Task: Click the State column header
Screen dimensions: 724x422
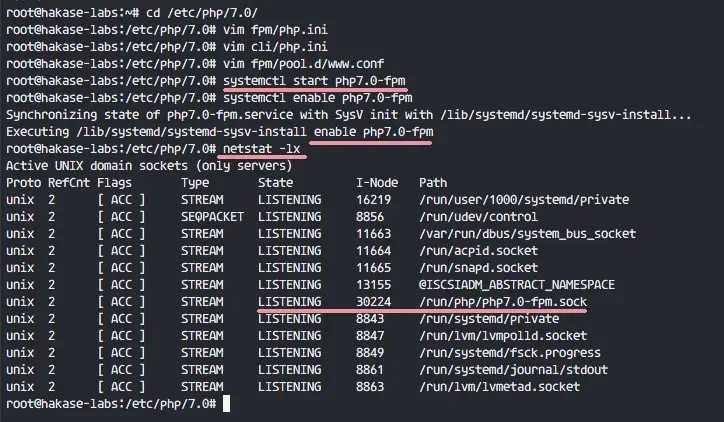Action: (x=275, y=183)
